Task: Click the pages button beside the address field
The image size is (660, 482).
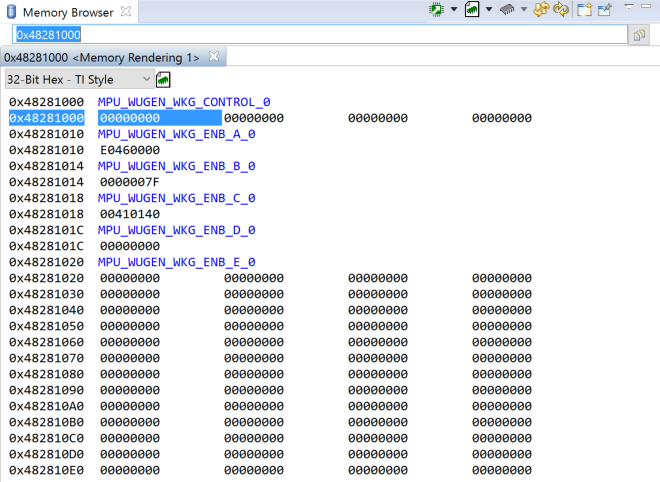Action: click(x=639, y=35)
